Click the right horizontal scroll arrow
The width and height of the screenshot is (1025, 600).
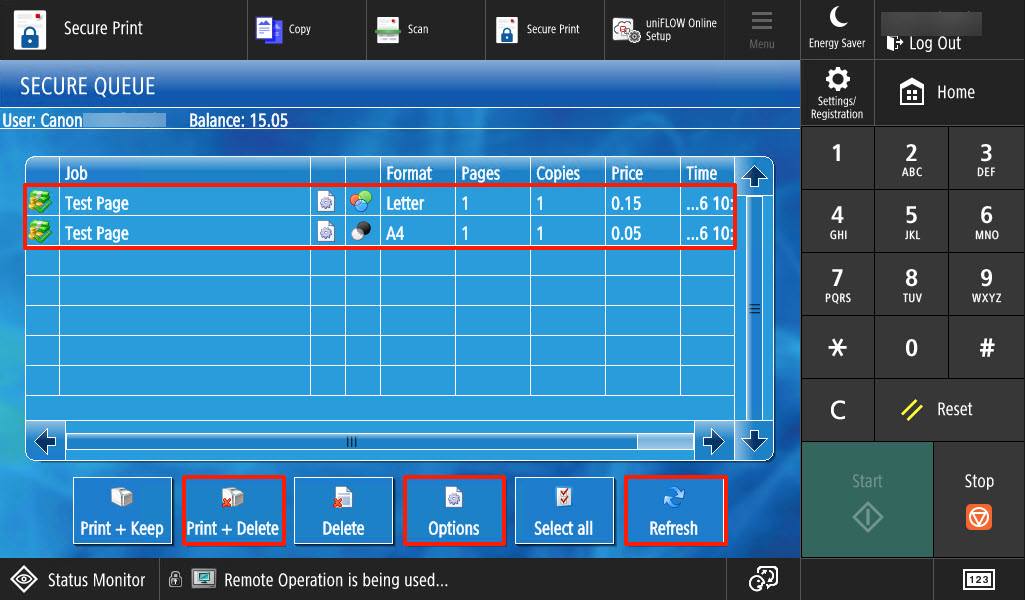click(x=713, y=442)
